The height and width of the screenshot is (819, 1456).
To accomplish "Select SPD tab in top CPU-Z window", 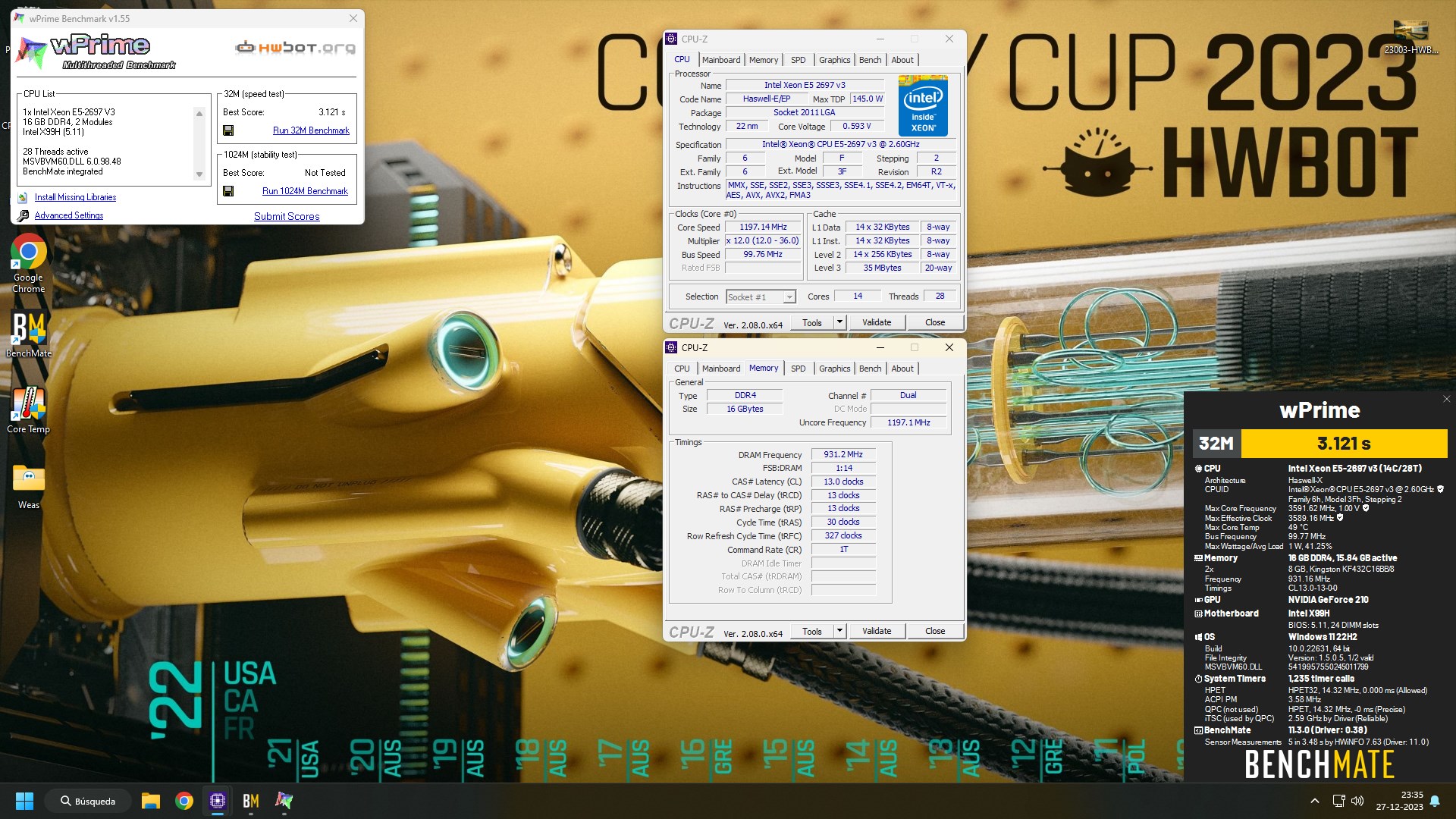I will 798,60.
